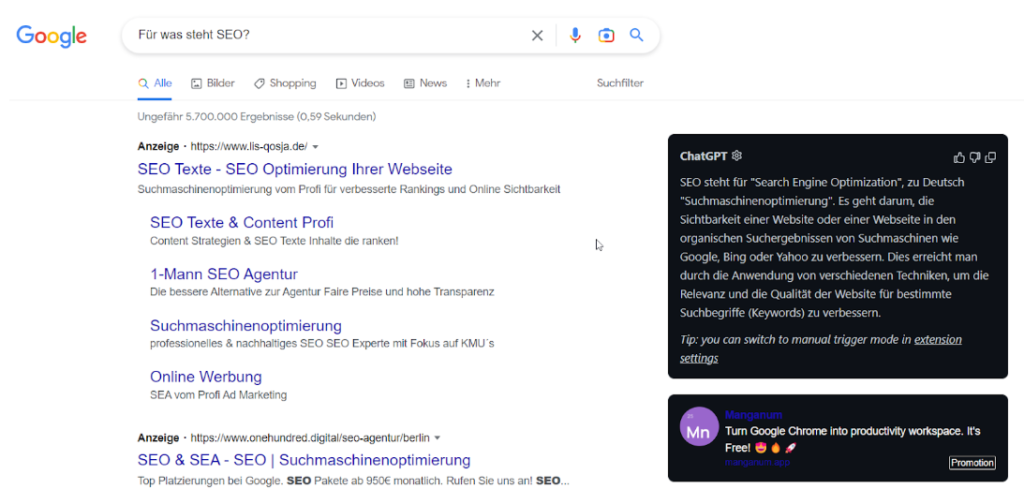
Task: Open the Suchfilter options
Action: point(620,83)
